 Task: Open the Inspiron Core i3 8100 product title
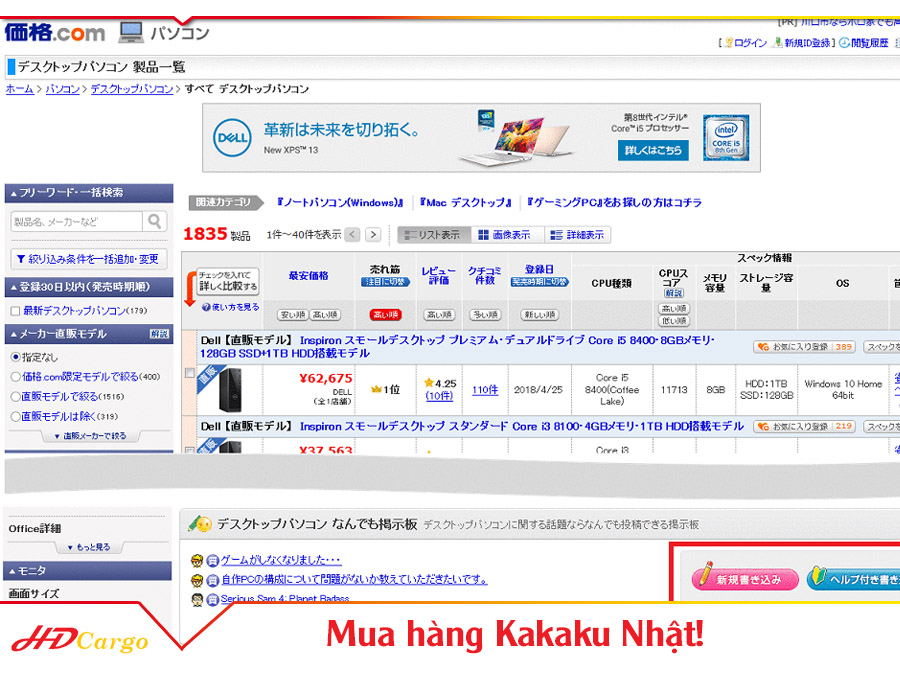pos(522,426)
